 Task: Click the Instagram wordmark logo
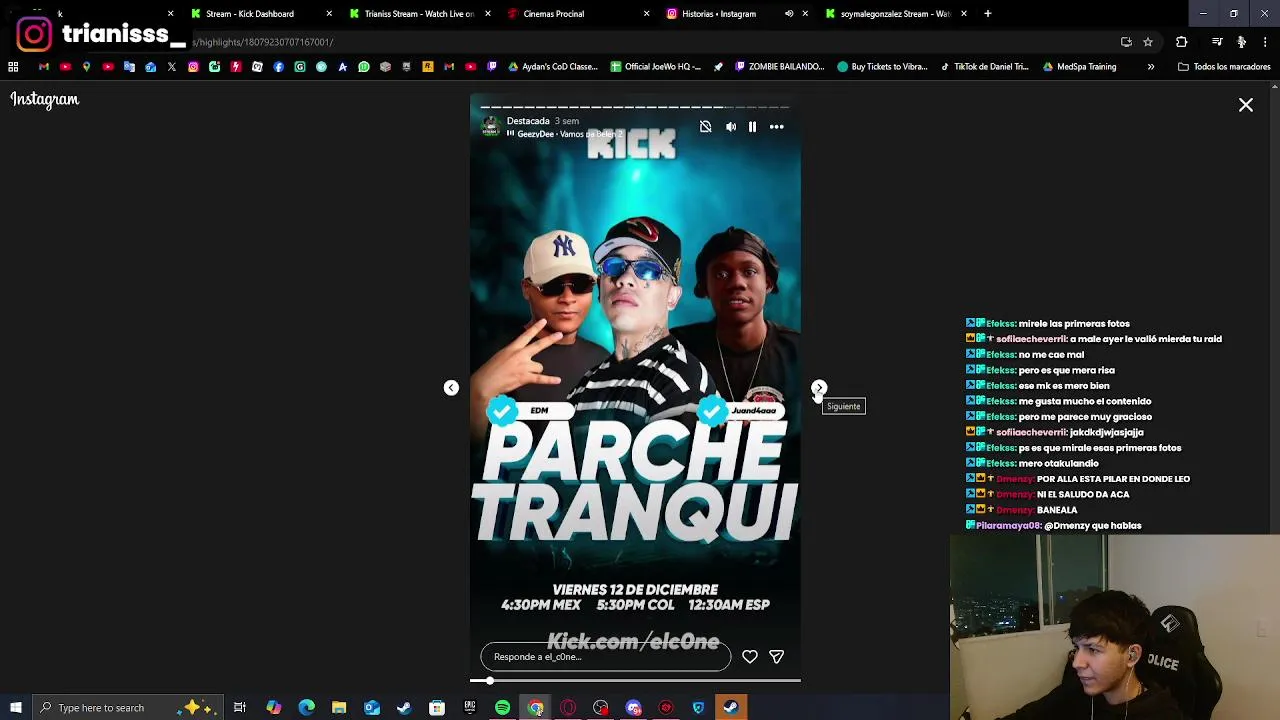45,99
